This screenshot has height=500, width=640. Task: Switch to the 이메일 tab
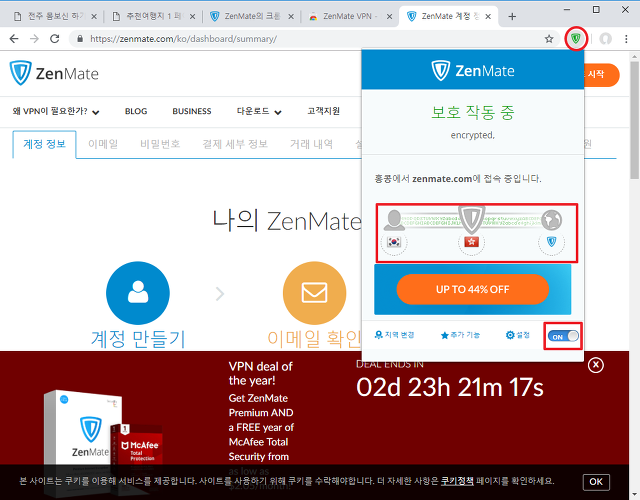[103, 144]
